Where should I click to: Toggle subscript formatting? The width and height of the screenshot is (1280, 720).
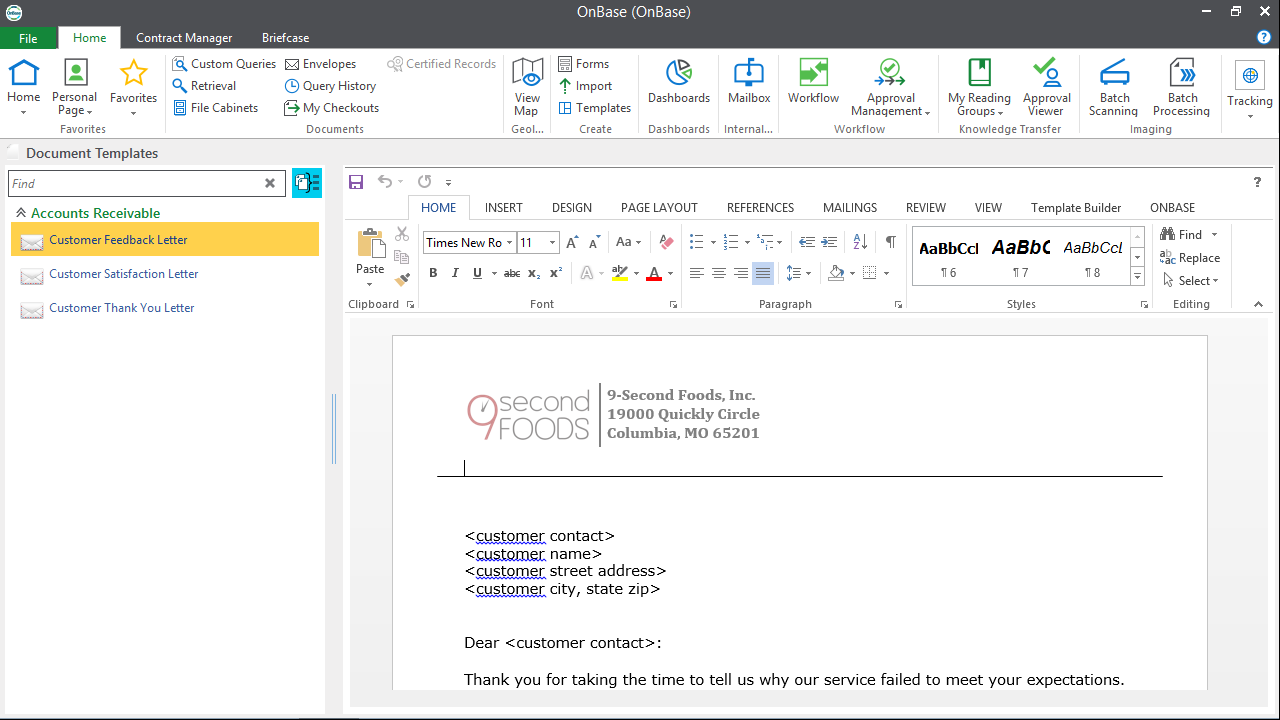(x=534, y=273)
